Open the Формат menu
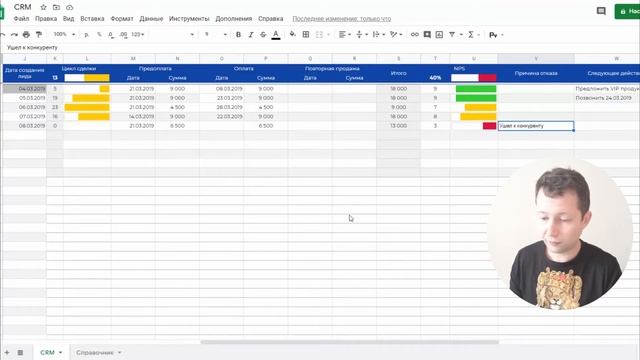This screenshot has width=640, height=360. [122, 19]
